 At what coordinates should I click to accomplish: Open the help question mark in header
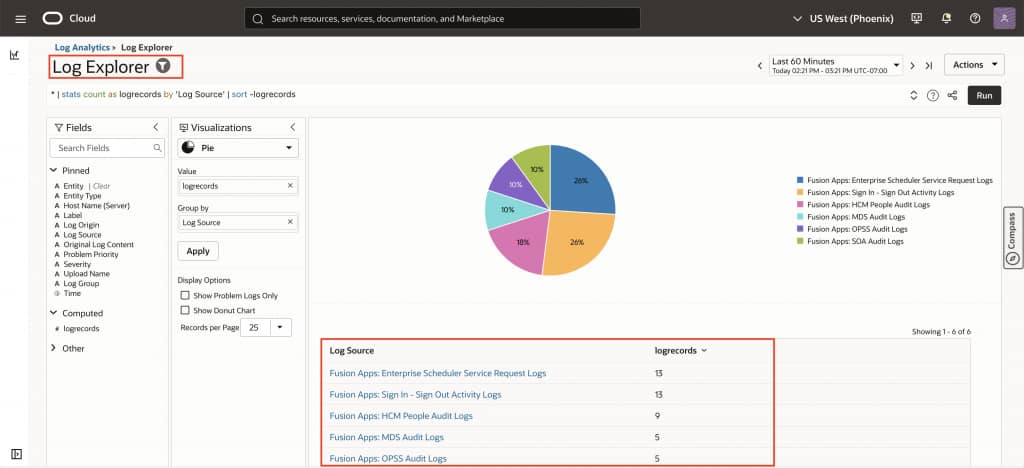(x=975, y=18)
